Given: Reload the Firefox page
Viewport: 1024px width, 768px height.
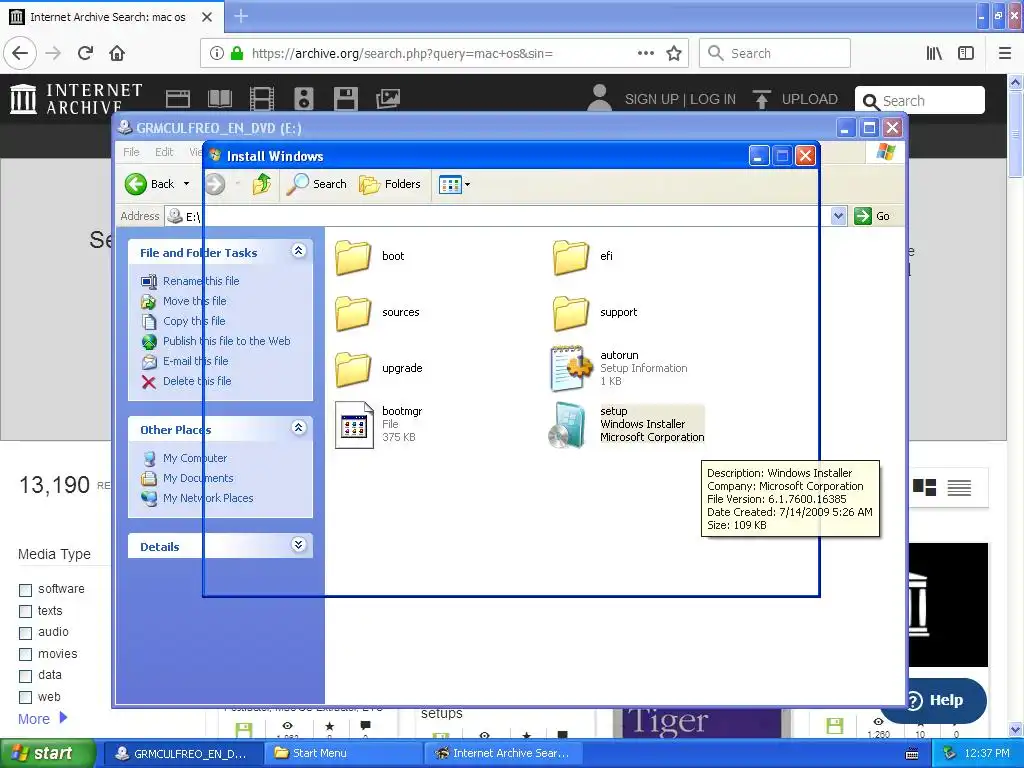Looking at the screenshot, I should [86, 54].
